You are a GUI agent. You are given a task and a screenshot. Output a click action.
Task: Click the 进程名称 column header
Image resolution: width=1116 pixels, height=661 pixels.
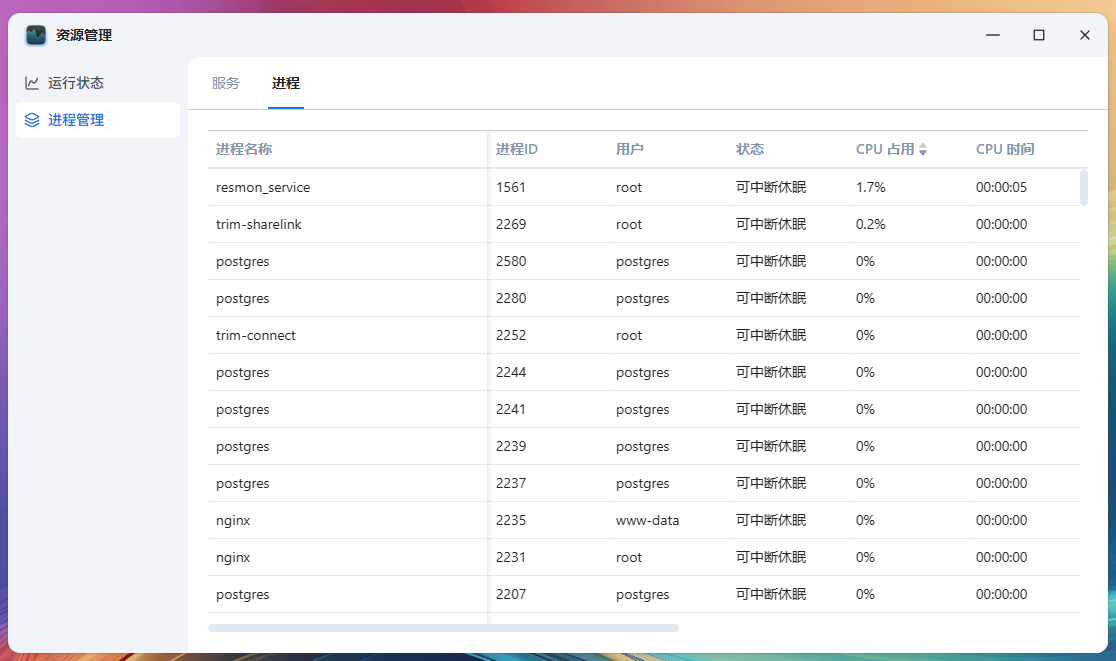point(244,149)
